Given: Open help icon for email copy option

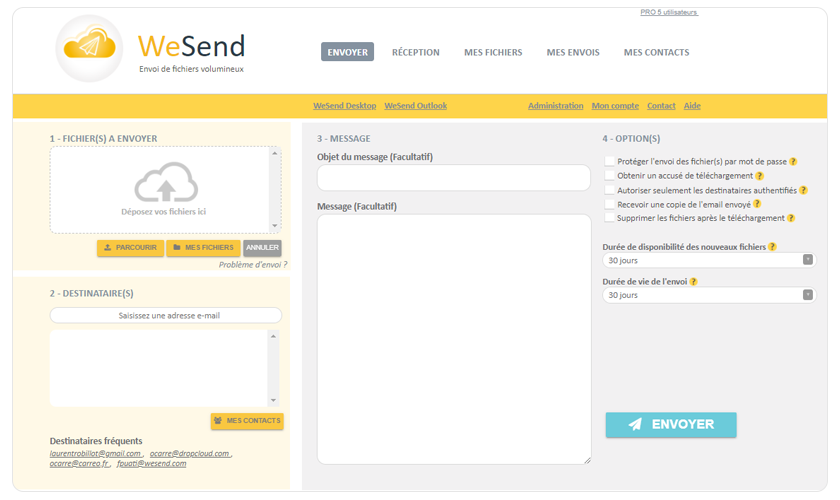Looking at the screenshot, I should [x=757, y=204].
